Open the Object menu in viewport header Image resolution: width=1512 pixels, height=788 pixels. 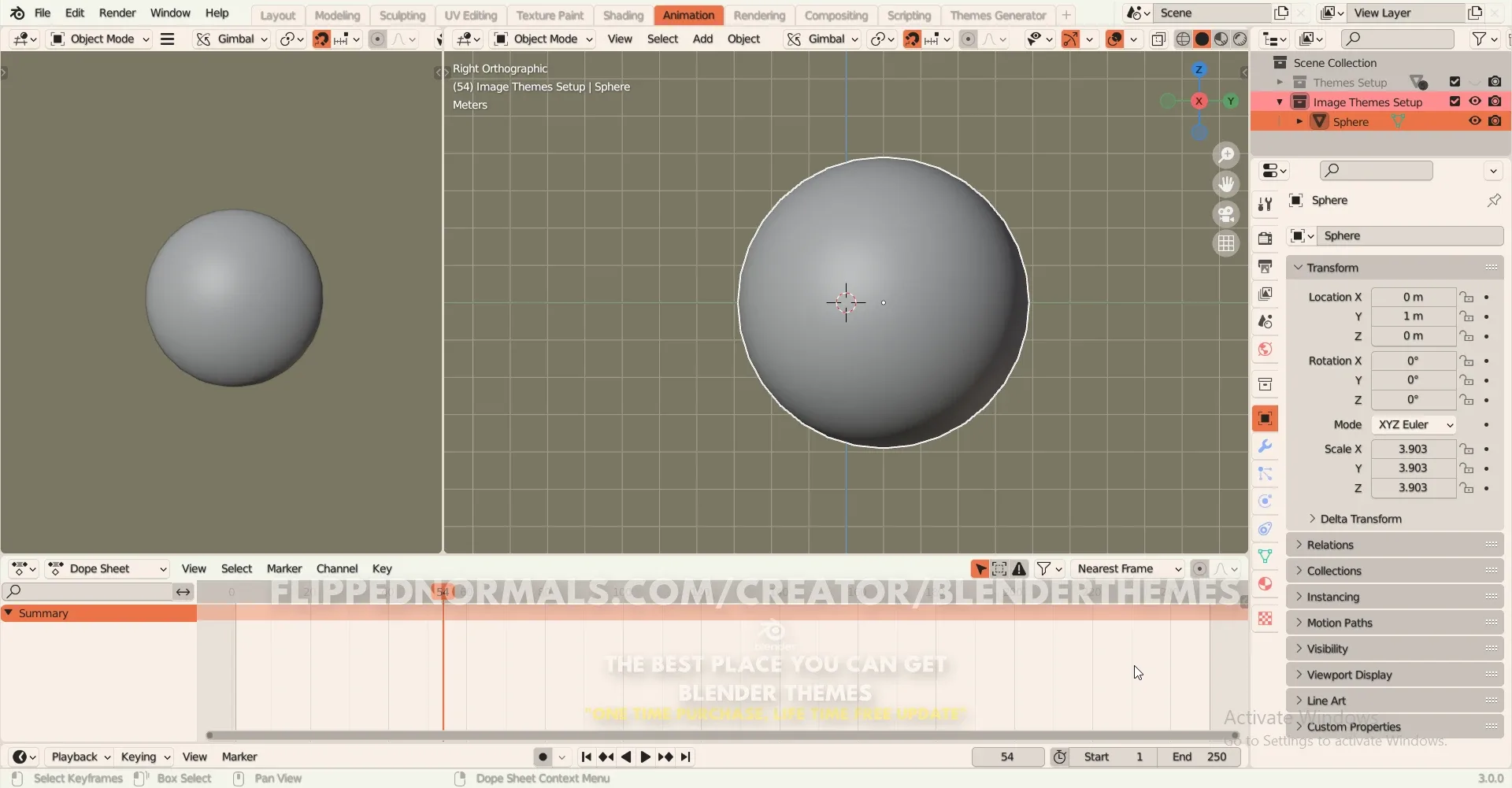[744, 39]
